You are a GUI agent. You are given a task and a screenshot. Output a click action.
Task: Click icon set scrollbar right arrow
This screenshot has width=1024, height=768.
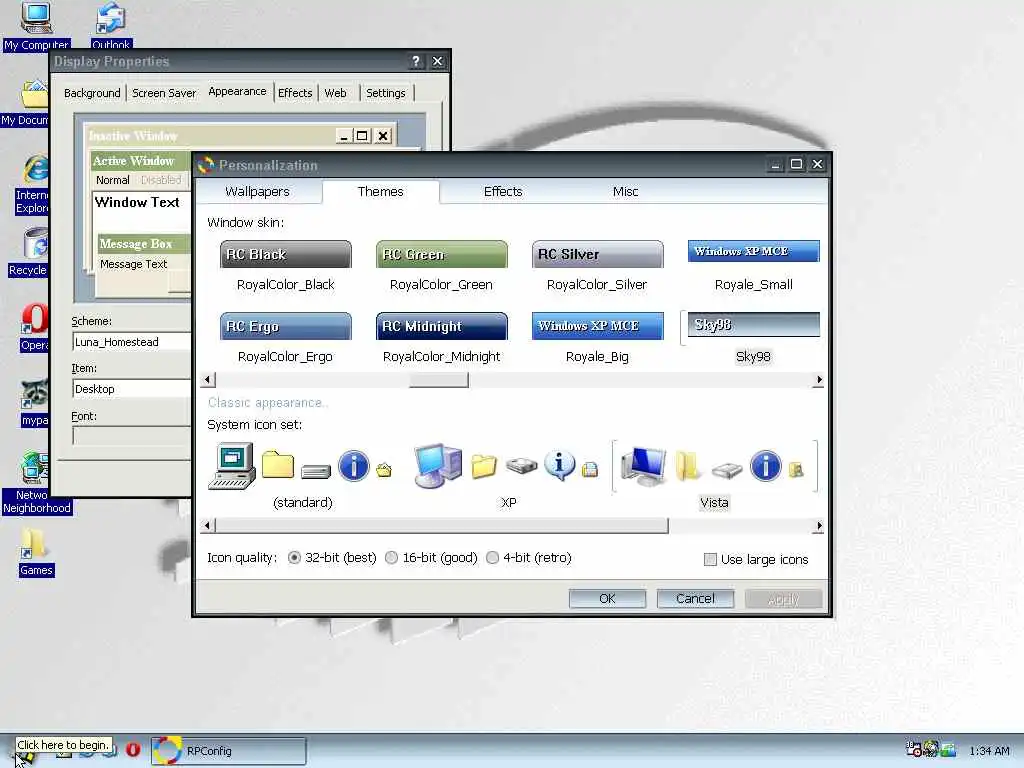tap(819, 526)
